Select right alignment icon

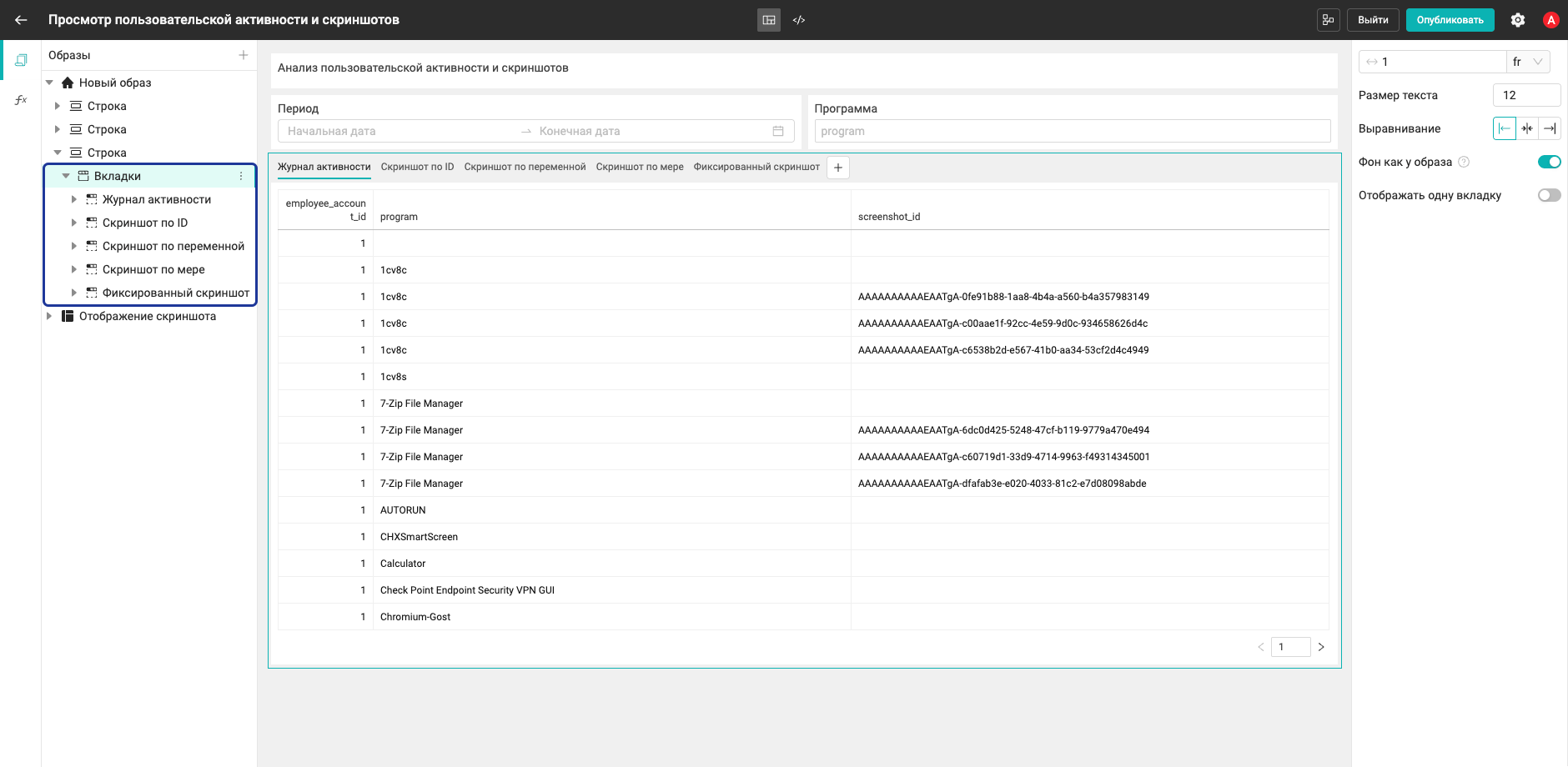coord(1550,128)
